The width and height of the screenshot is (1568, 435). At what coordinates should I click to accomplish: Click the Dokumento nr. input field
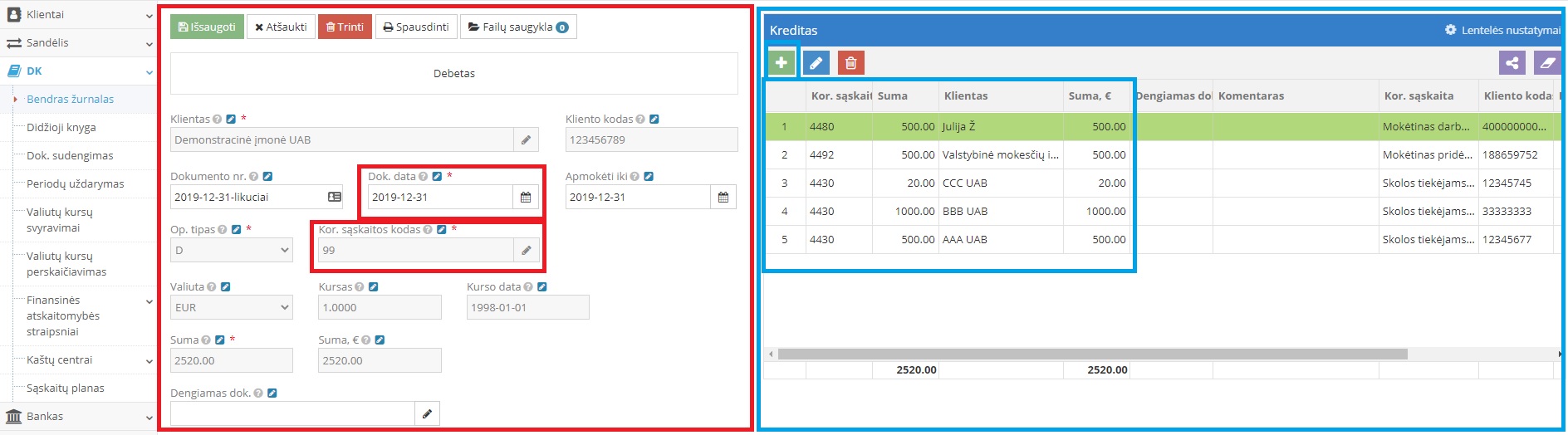click(x=247, y=198)
